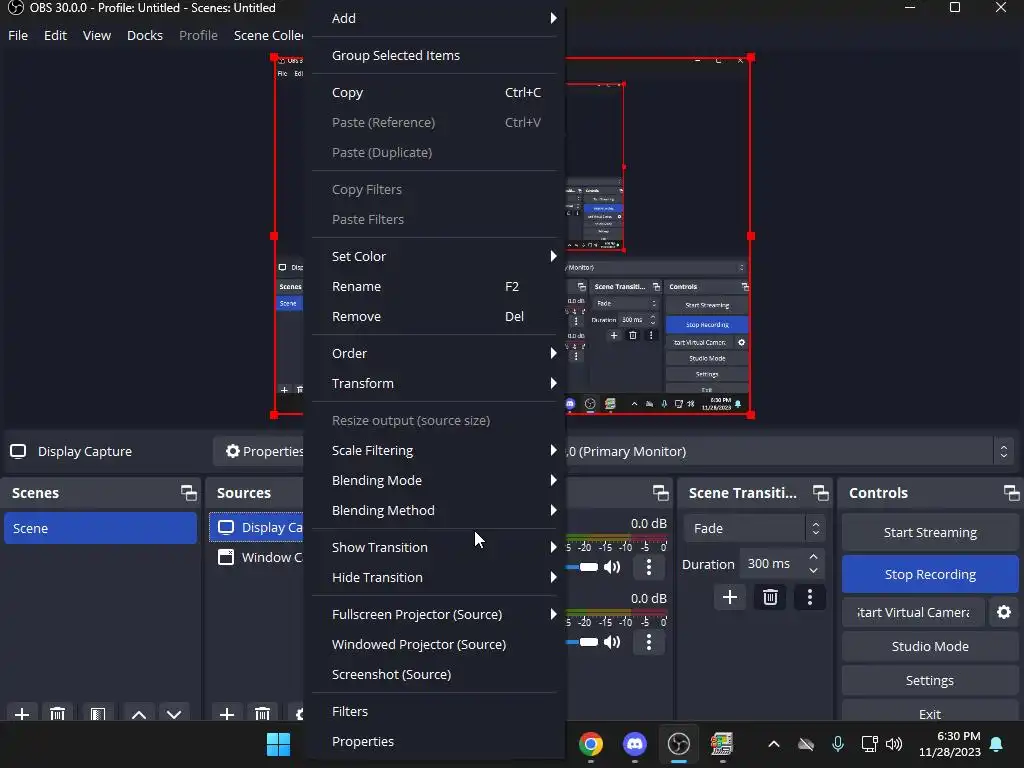Show hidden system tray icons

774,744
